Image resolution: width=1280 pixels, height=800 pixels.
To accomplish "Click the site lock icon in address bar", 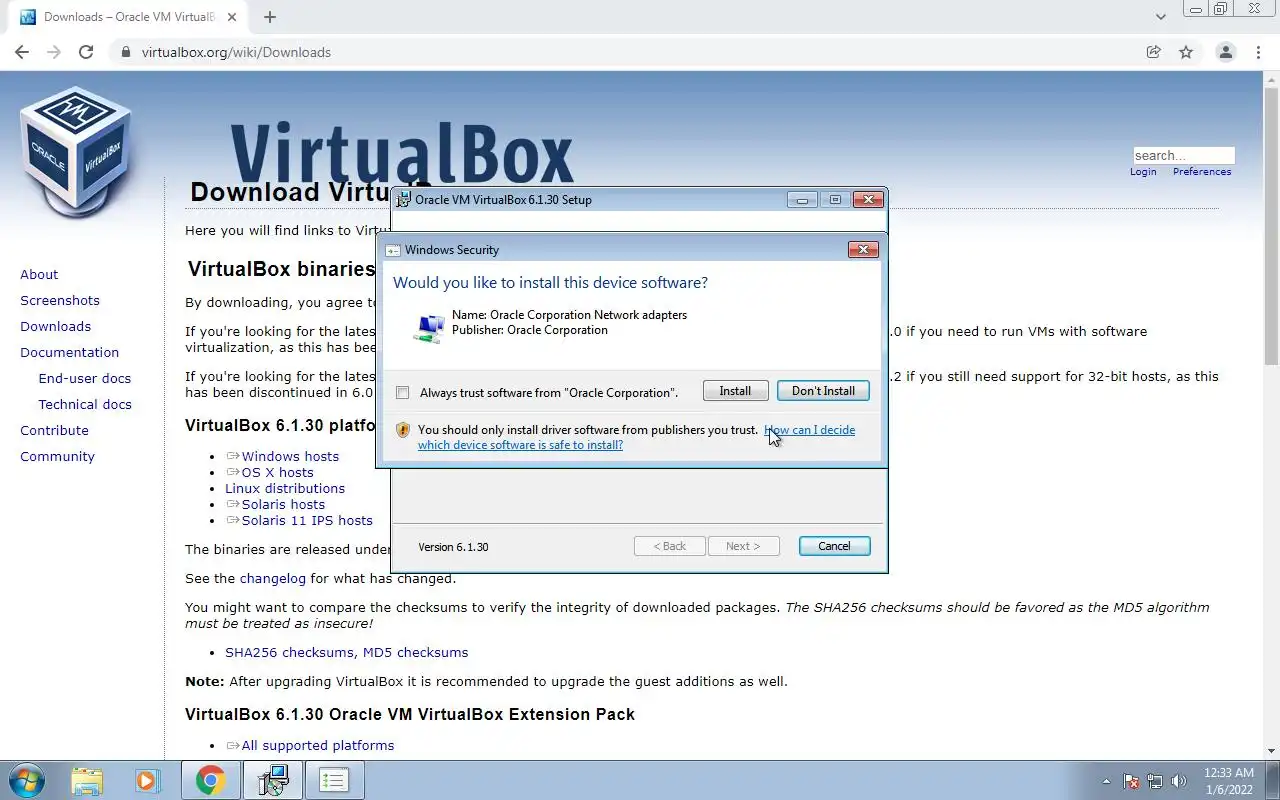I will [125, 52].
